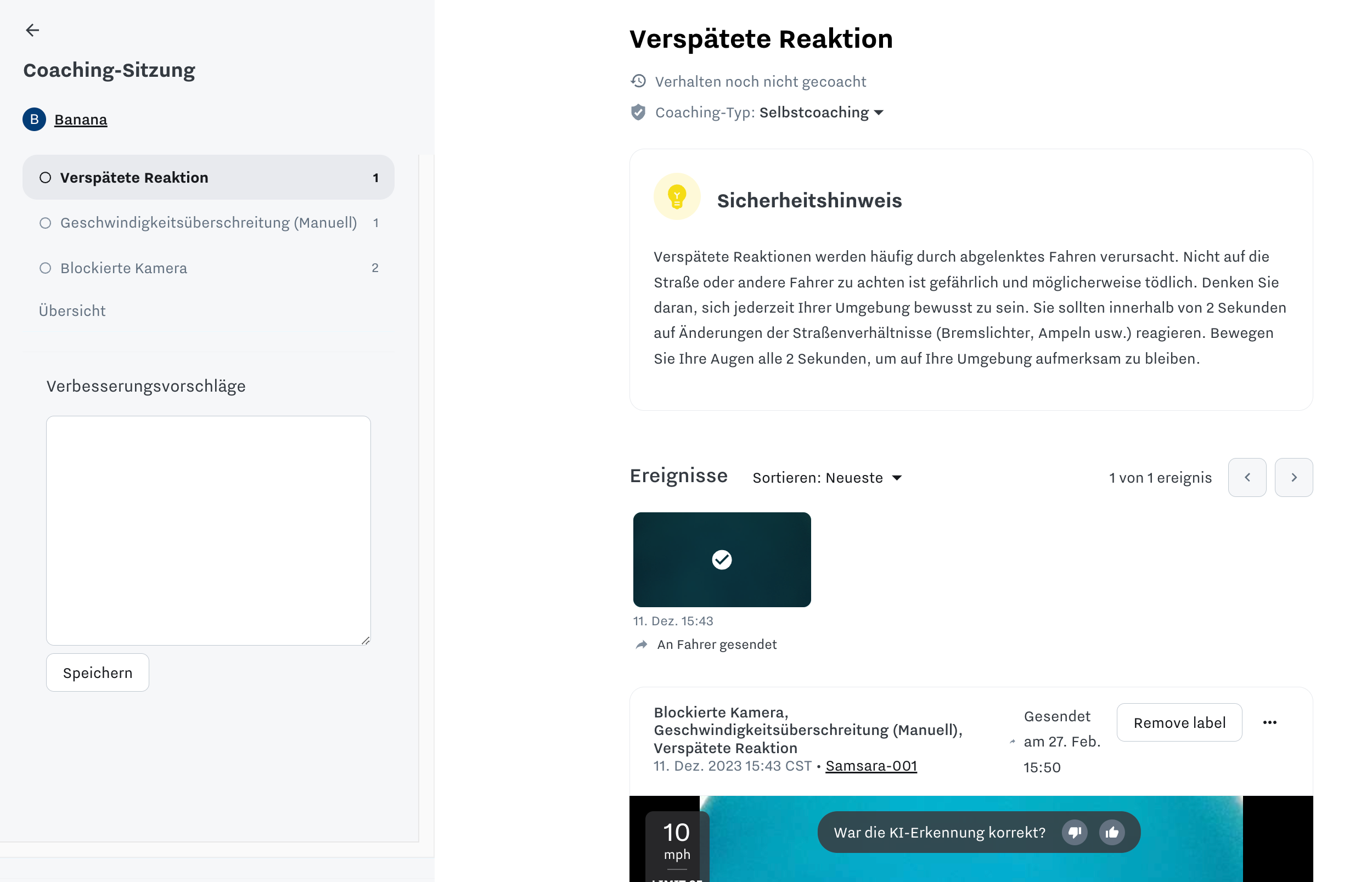Click the Remove label button
Image resolution: width=1372 pixels, height=882 pixels.
(1179, 722)
